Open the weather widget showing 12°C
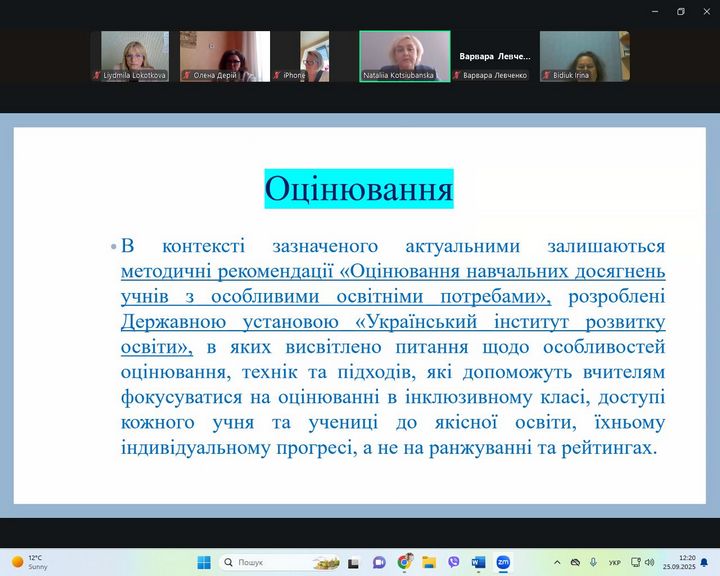The image size is (720, 576). (30, 562)
